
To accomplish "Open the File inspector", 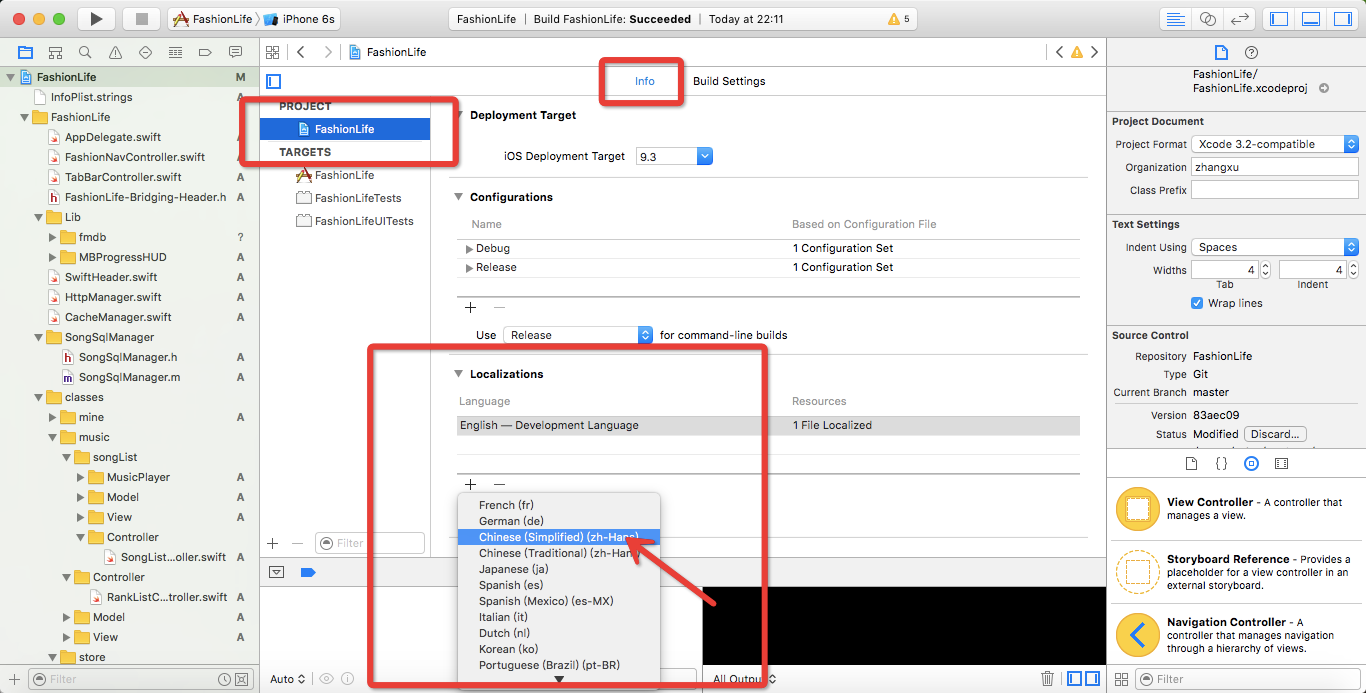I will (x=1220, y=53).
